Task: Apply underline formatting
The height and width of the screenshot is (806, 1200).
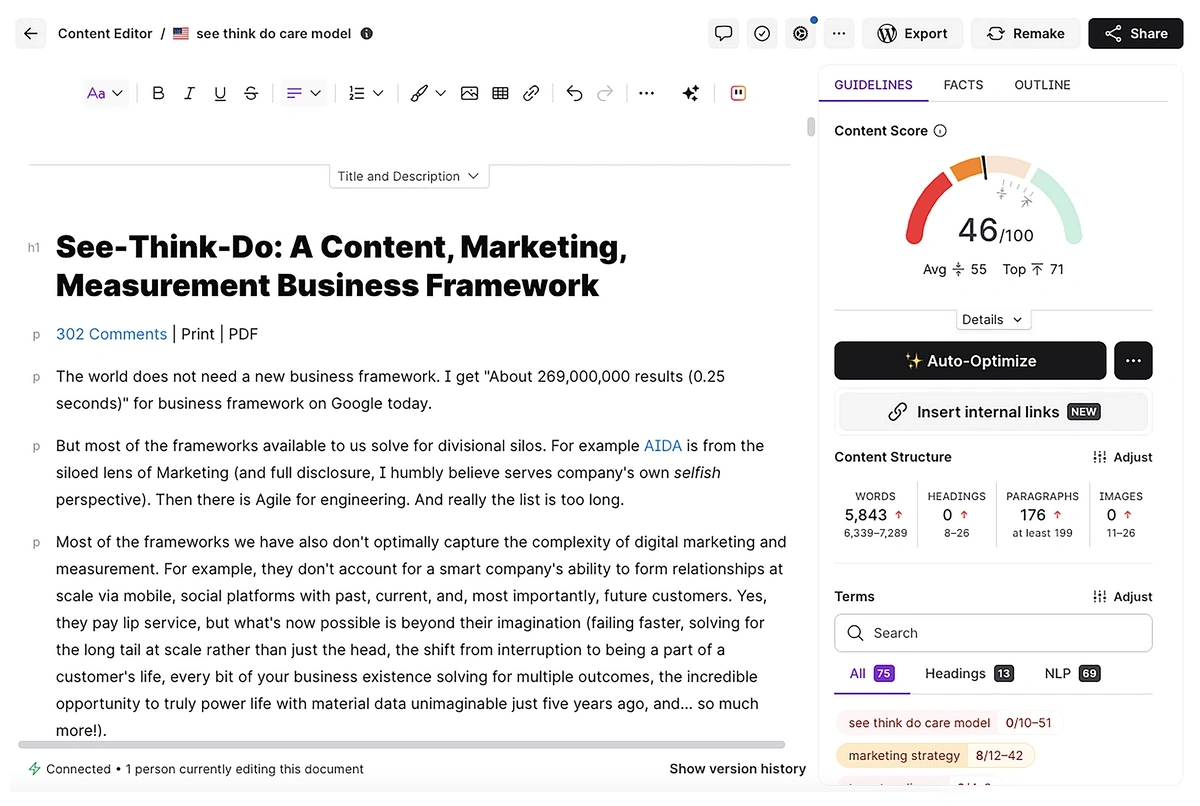Action: 220,93
